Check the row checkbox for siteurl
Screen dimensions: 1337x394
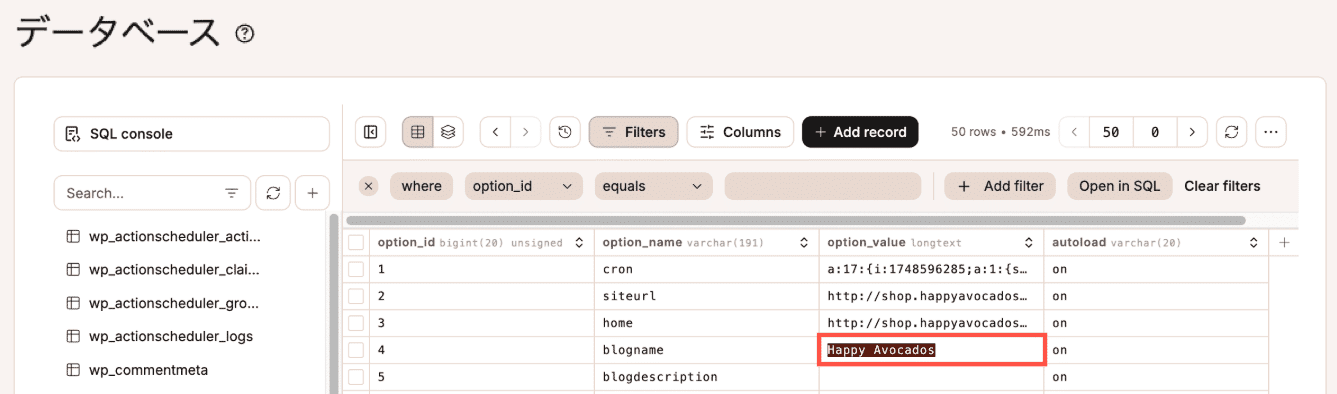point(356,296)
